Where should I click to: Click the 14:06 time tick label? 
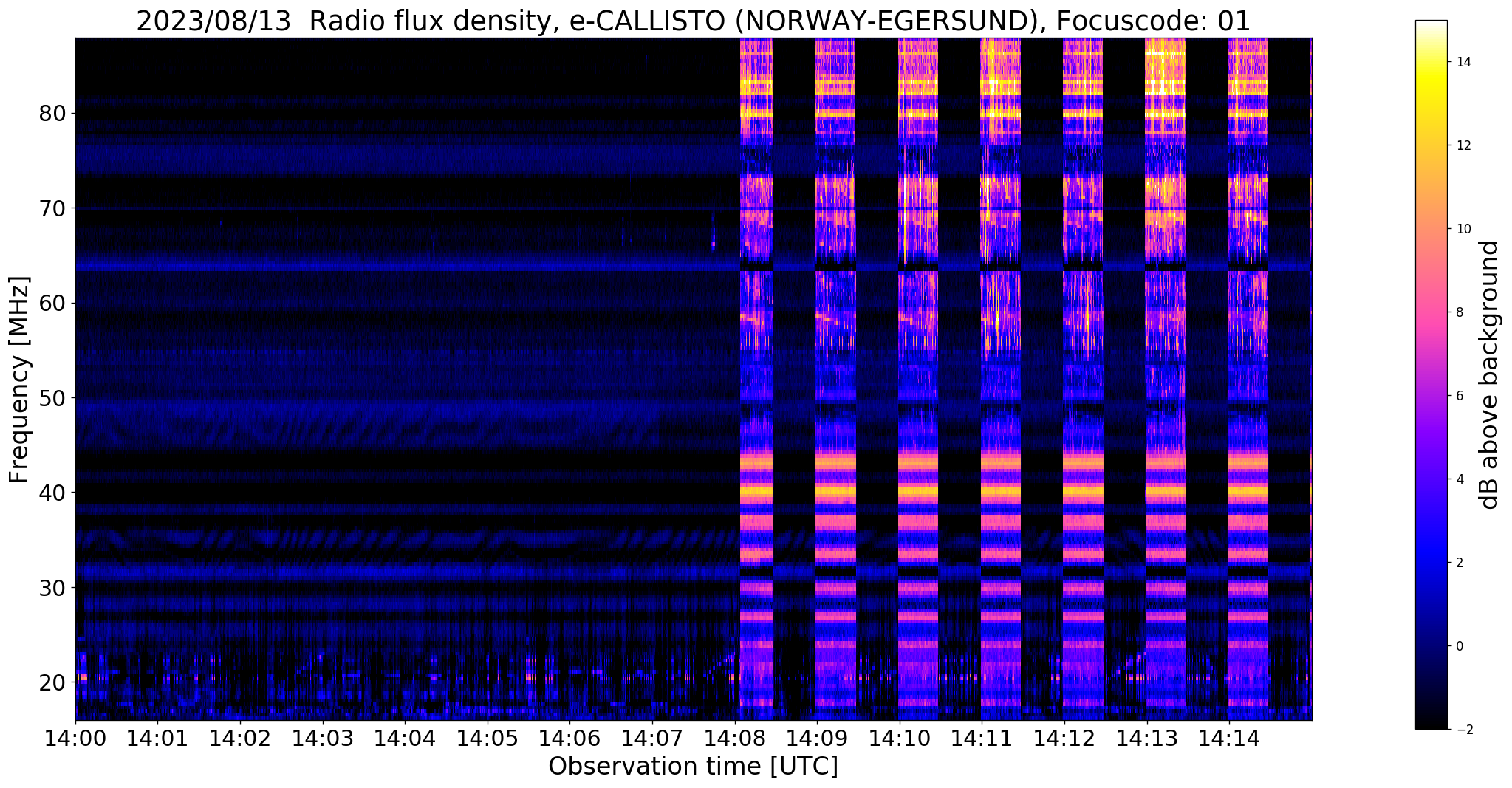(569, 738)
